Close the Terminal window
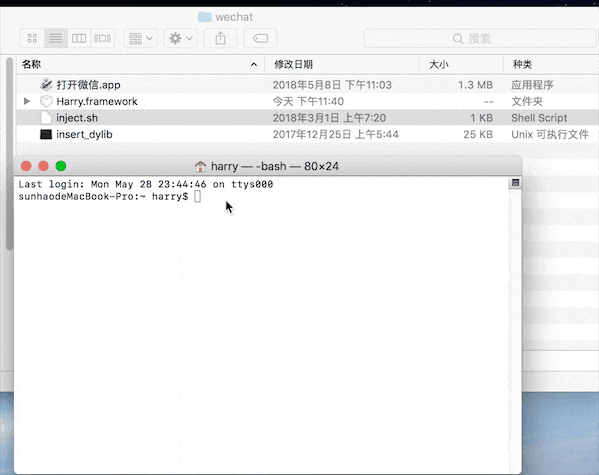The image size is (599, 475). (x=26, y=166)
